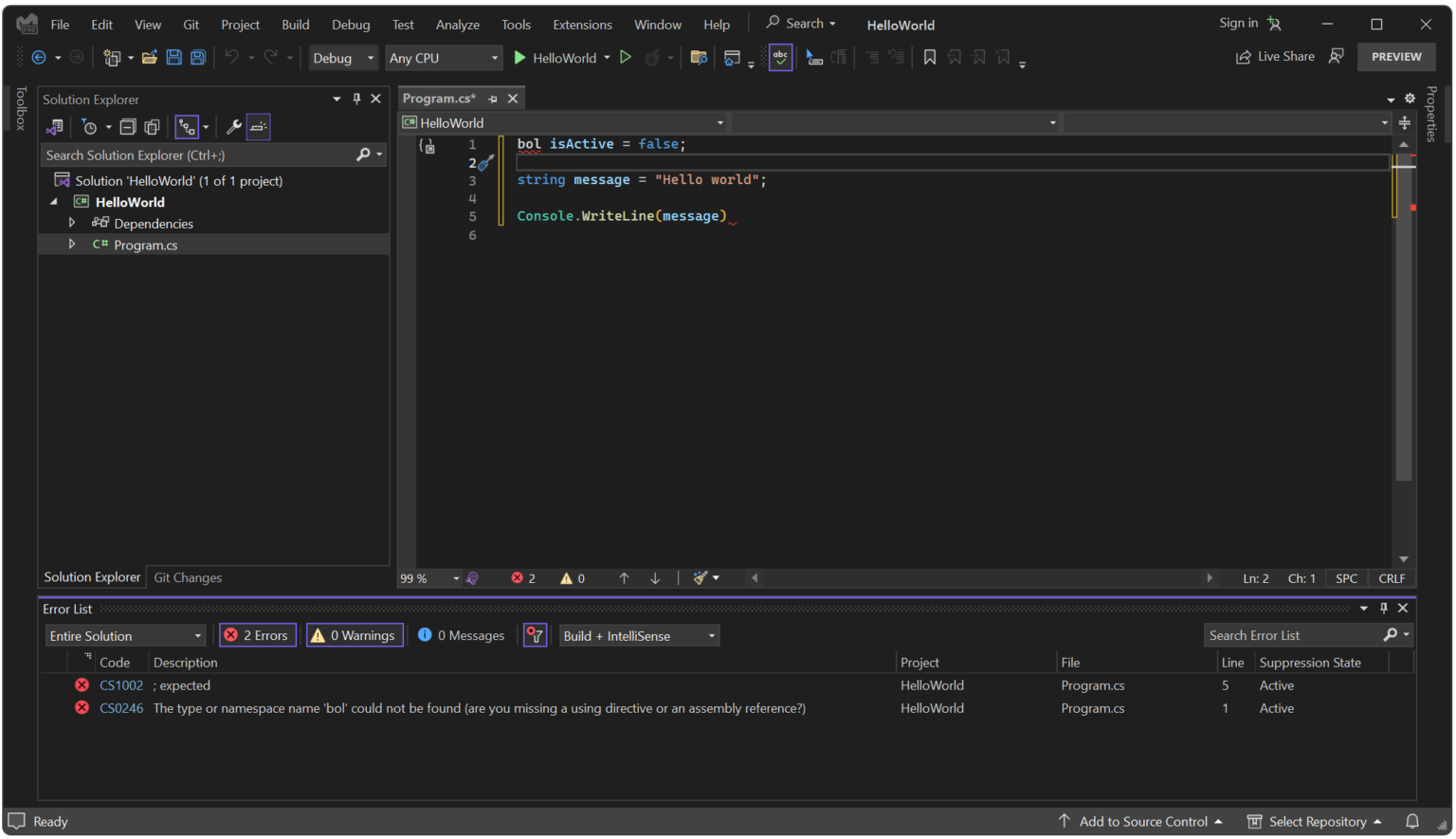Start debugging HelloWorld with the green play button
Image resolution: width=1456 pixels, height=839 pixels.
pyautogui.click(x=519, y=57)
